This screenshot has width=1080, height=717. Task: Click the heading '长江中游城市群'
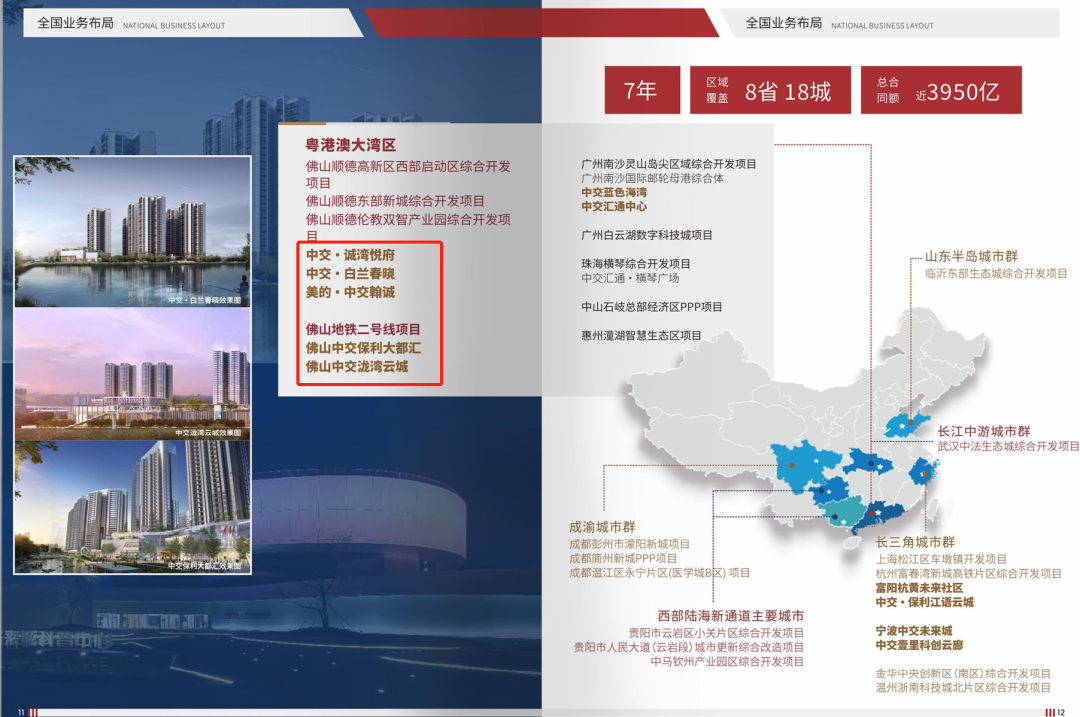pos(984,431)
